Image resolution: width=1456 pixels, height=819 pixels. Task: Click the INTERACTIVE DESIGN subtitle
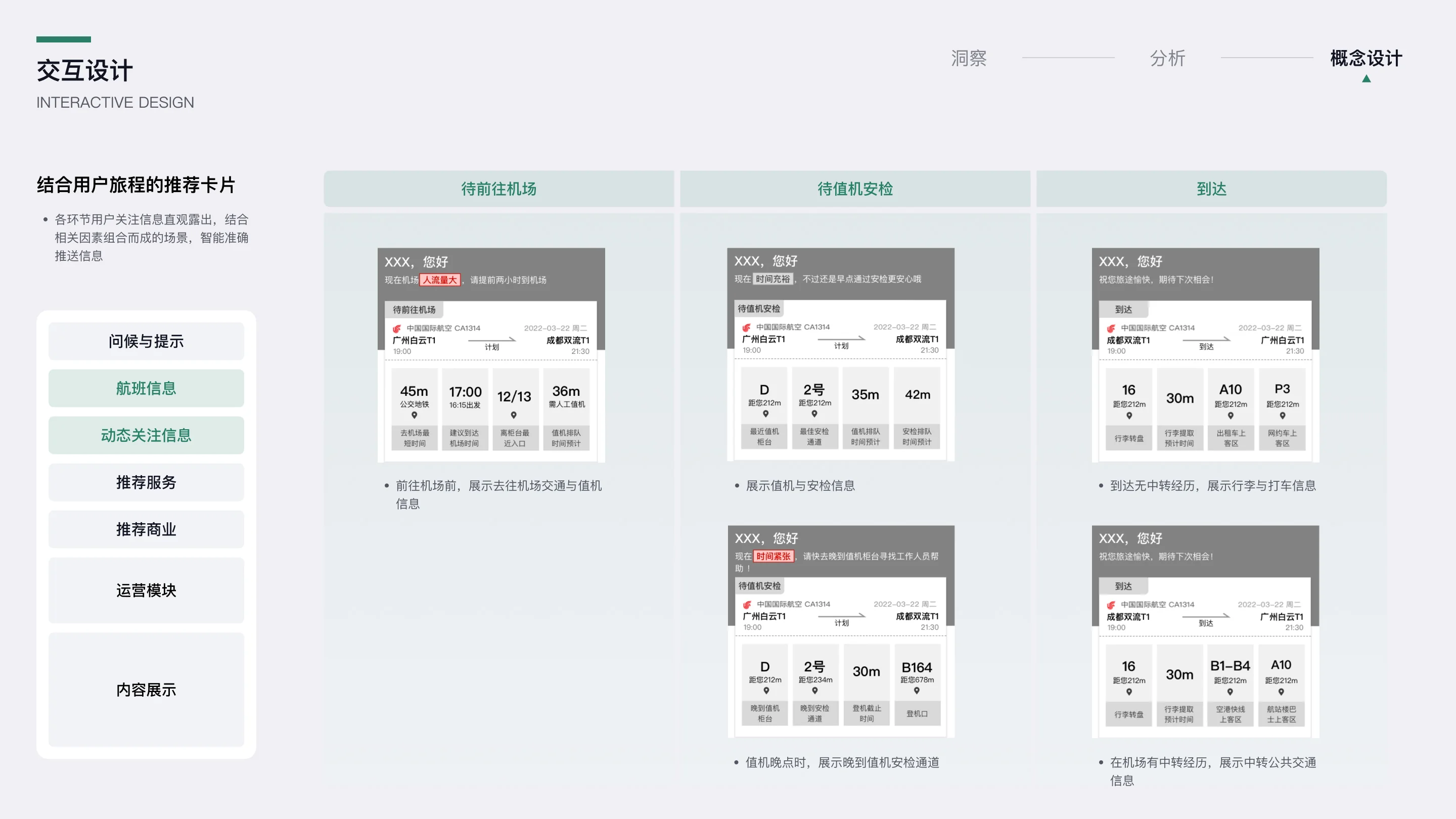click(x=115, y=102)
